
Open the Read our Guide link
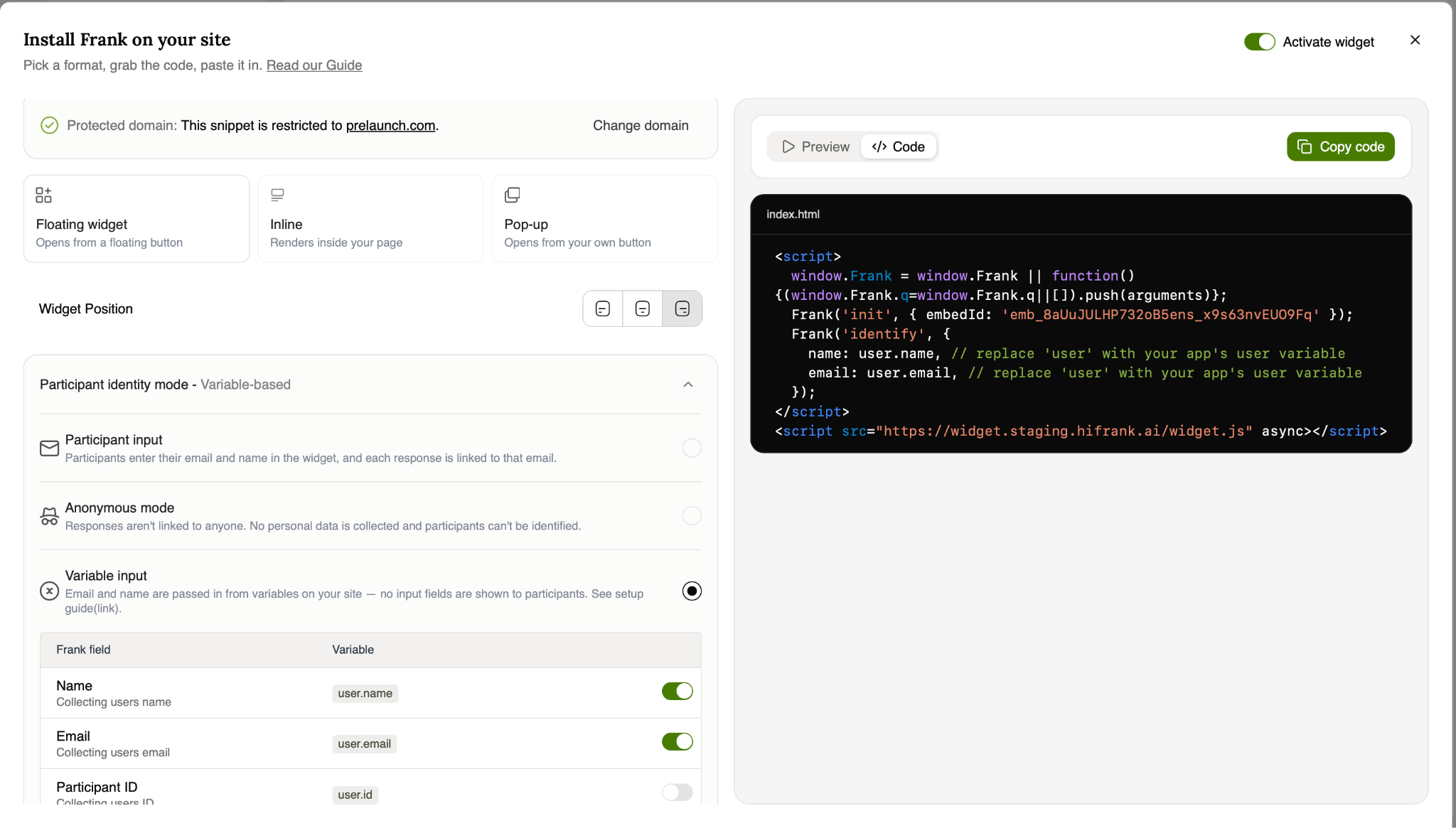click(314, 65)
